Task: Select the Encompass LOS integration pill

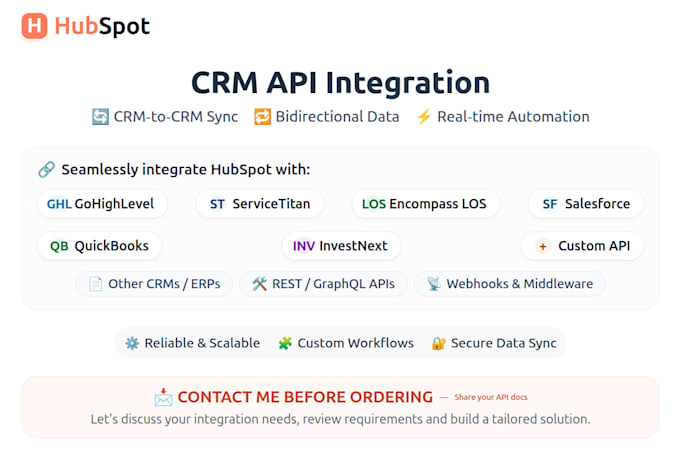Action: pos(425,204)
